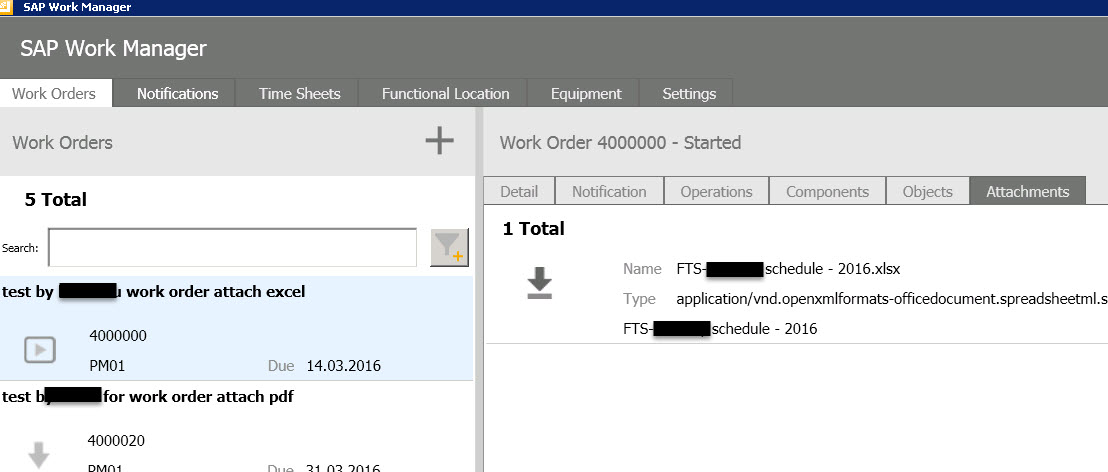
Task: Click the attachment description under Type
Action: click(720, 329)
